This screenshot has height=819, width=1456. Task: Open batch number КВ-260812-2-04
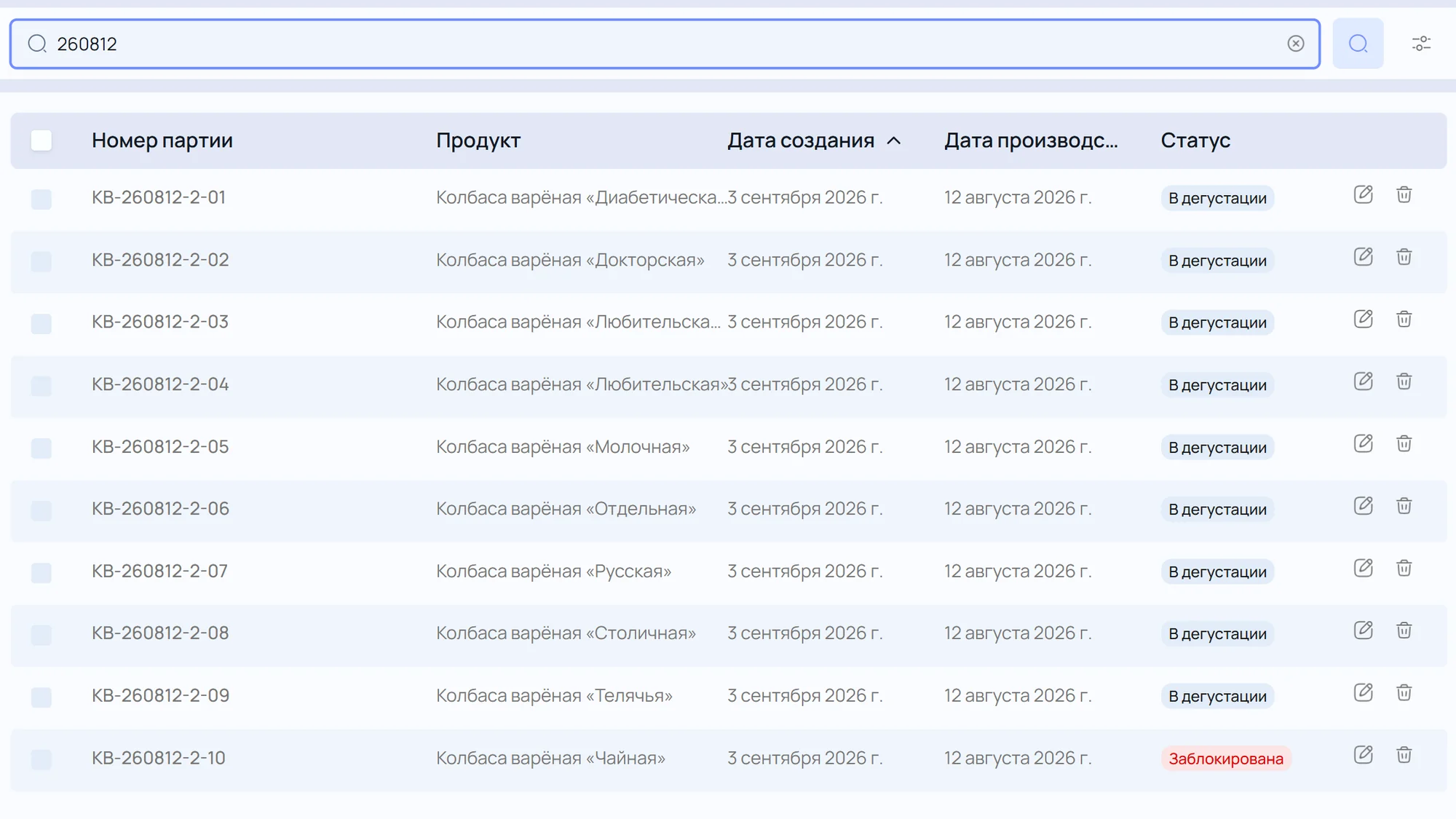pyautogui.click(x=160, y=384)
